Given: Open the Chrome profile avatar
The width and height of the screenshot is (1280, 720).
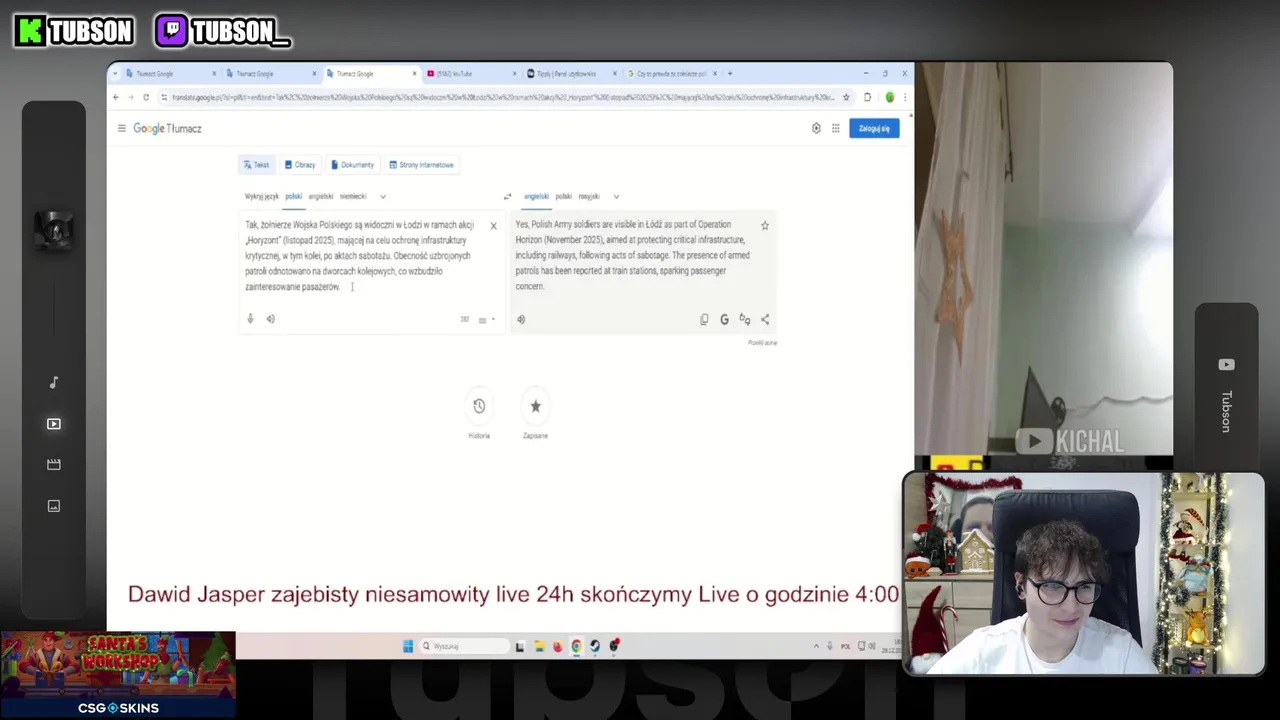Looking at the screenshot, I should pyautogui.click(x=889, y=97).
